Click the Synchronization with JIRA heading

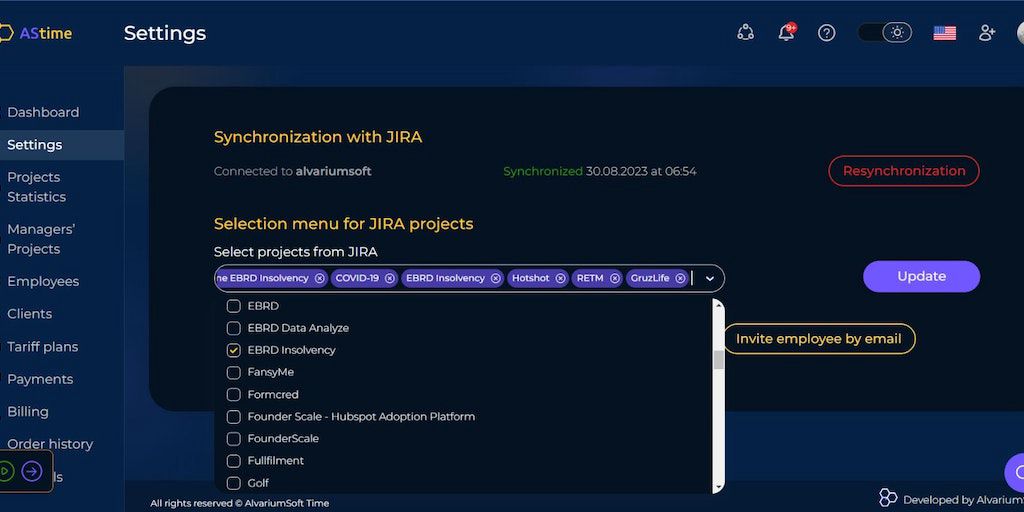coord(318,137)
